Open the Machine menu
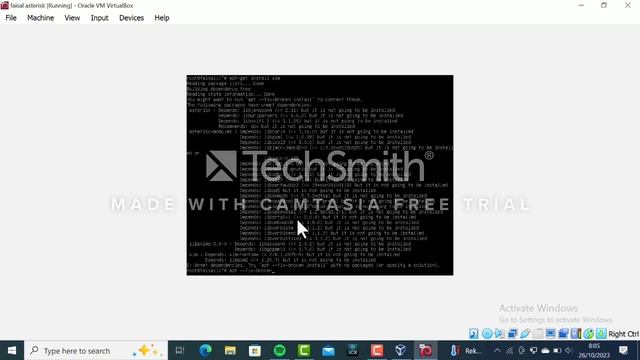Screen dimensions: 640x360 point(40,18)
